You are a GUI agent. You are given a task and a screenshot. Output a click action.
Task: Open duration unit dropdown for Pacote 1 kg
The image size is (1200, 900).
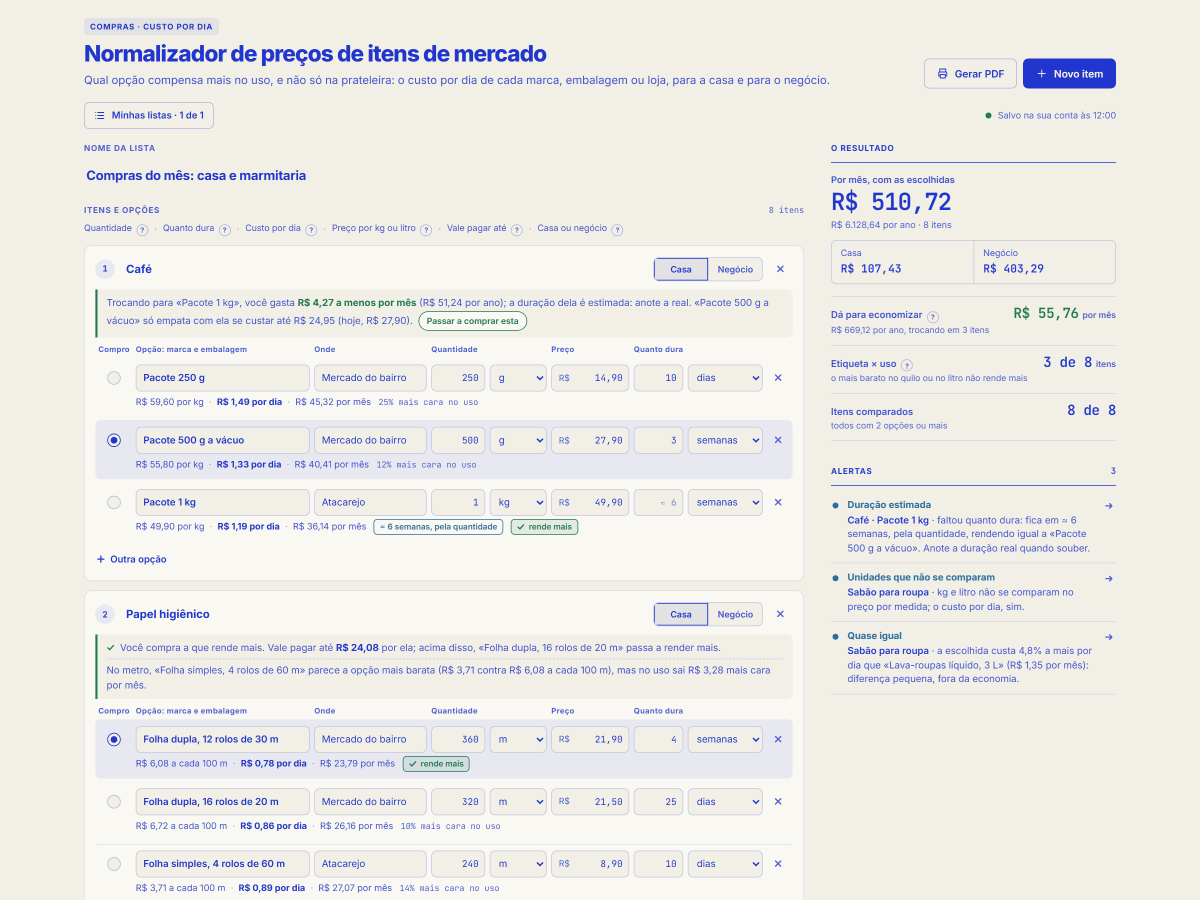(x=725, y=502)
